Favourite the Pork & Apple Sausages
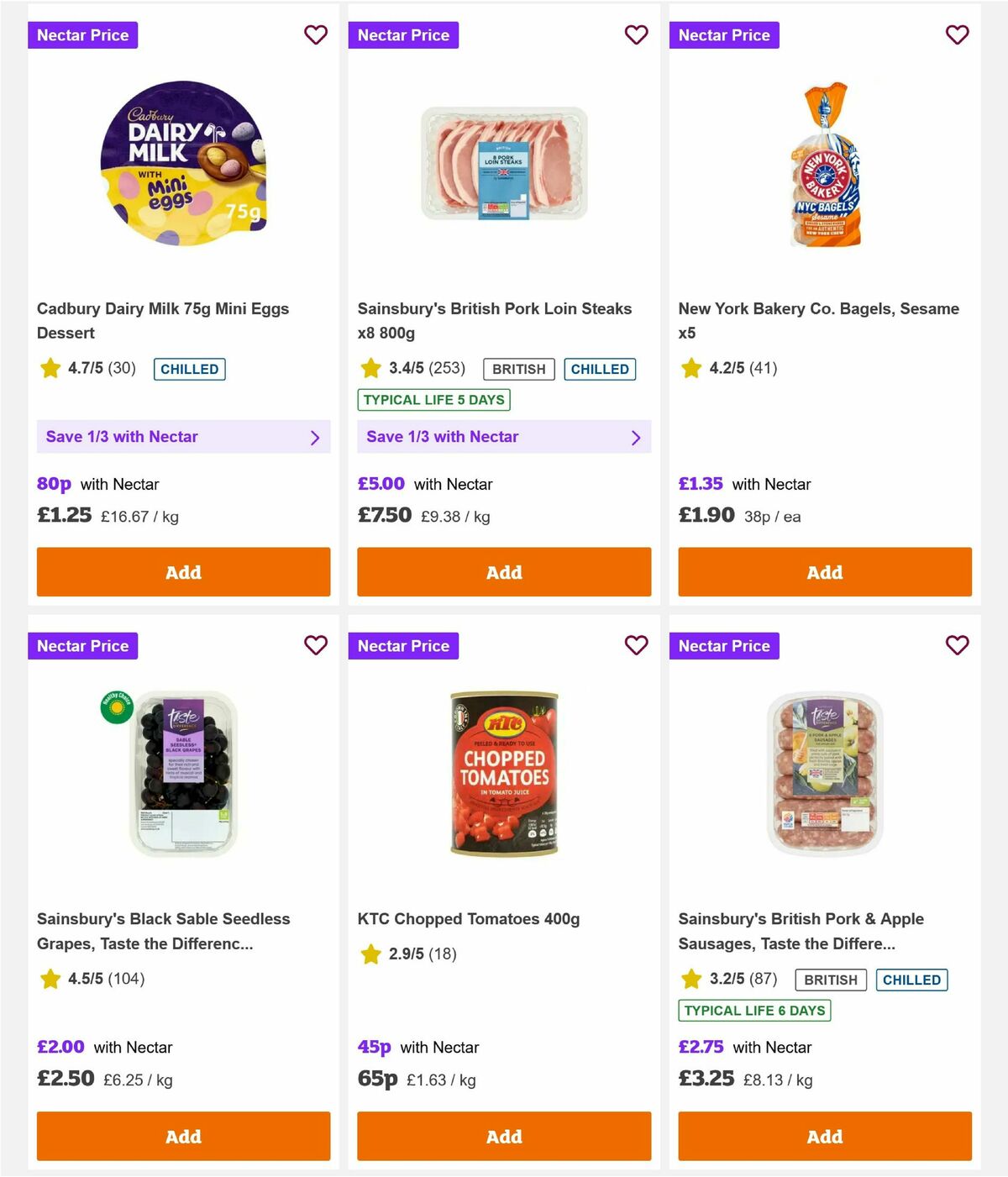The width and height of the screenshot is (1008, 1177). click(957, 646)
